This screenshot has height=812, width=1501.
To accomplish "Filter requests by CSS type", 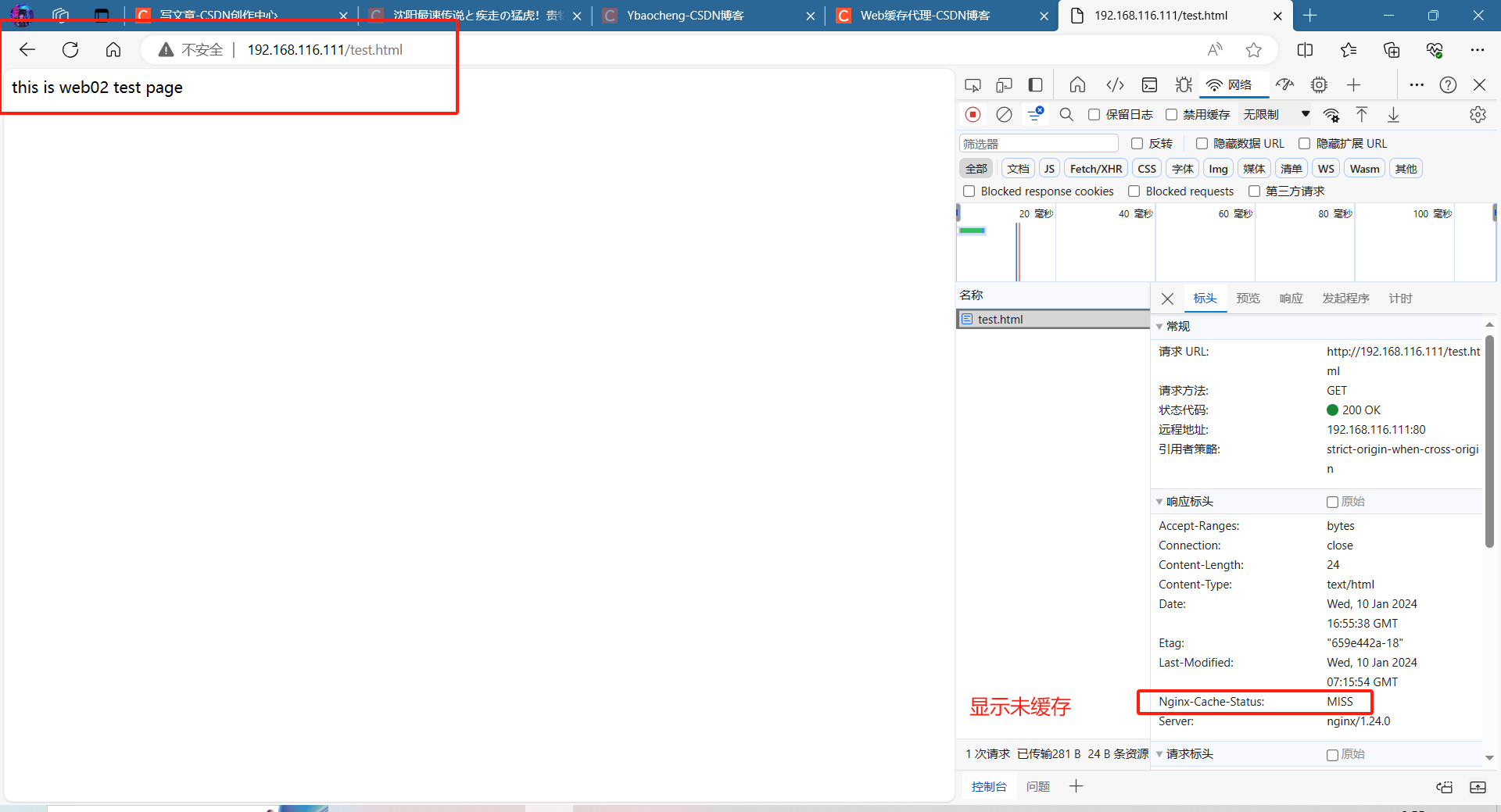I will [1147, 169].
